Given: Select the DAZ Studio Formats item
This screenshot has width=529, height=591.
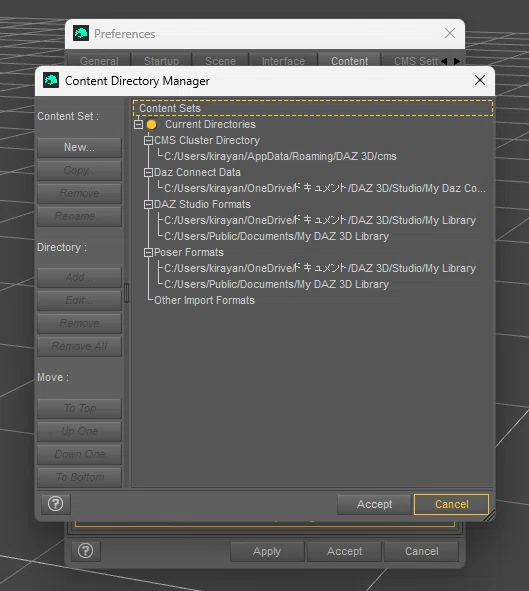Looking at the screenshot, I should (202, 204).
